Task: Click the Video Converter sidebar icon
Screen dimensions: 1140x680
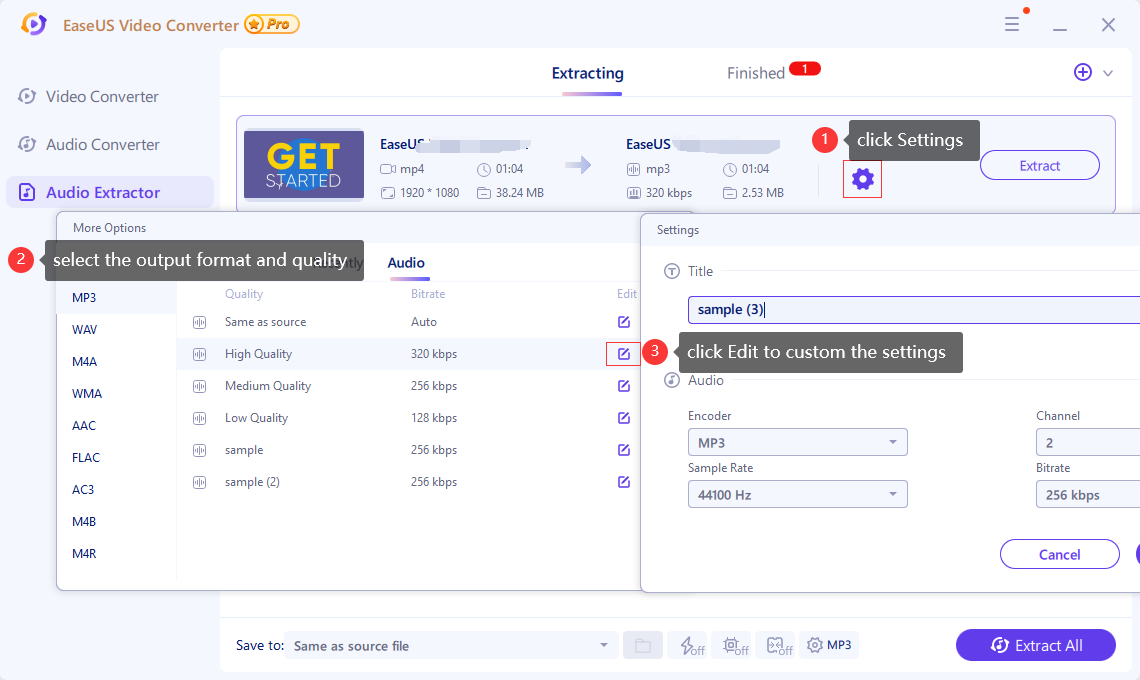Action: tap(27, 96)
